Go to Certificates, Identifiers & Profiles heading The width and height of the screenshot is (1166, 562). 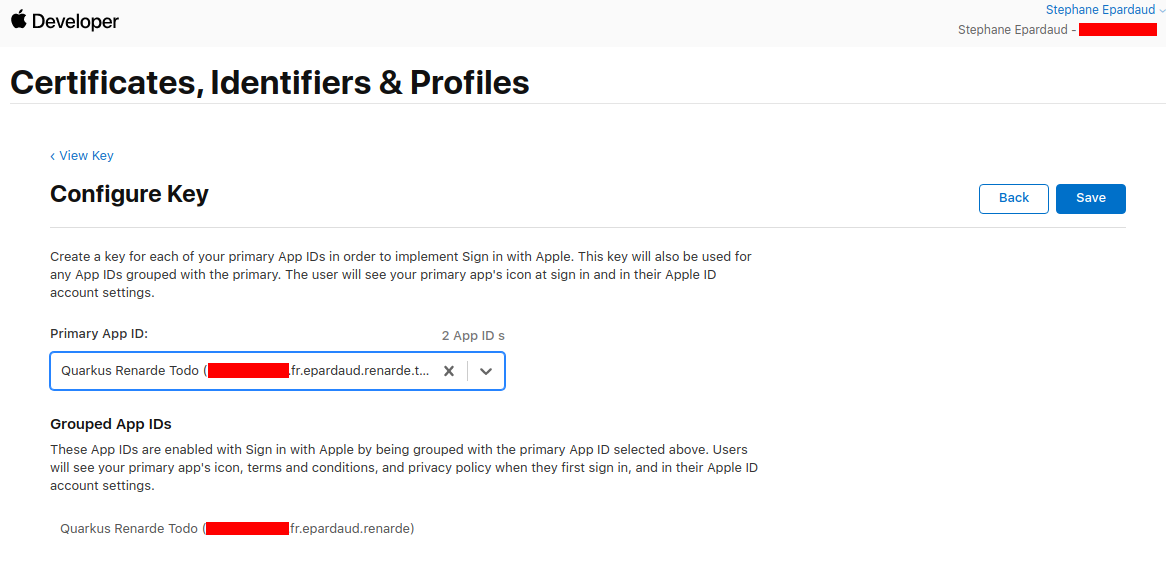[x=270, y=82]
